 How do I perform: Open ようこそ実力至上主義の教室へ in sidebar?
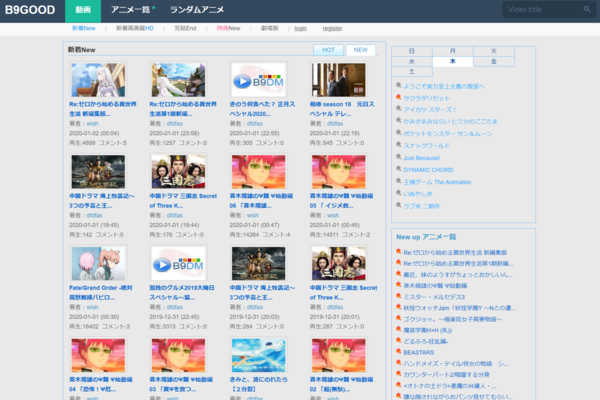444,86
